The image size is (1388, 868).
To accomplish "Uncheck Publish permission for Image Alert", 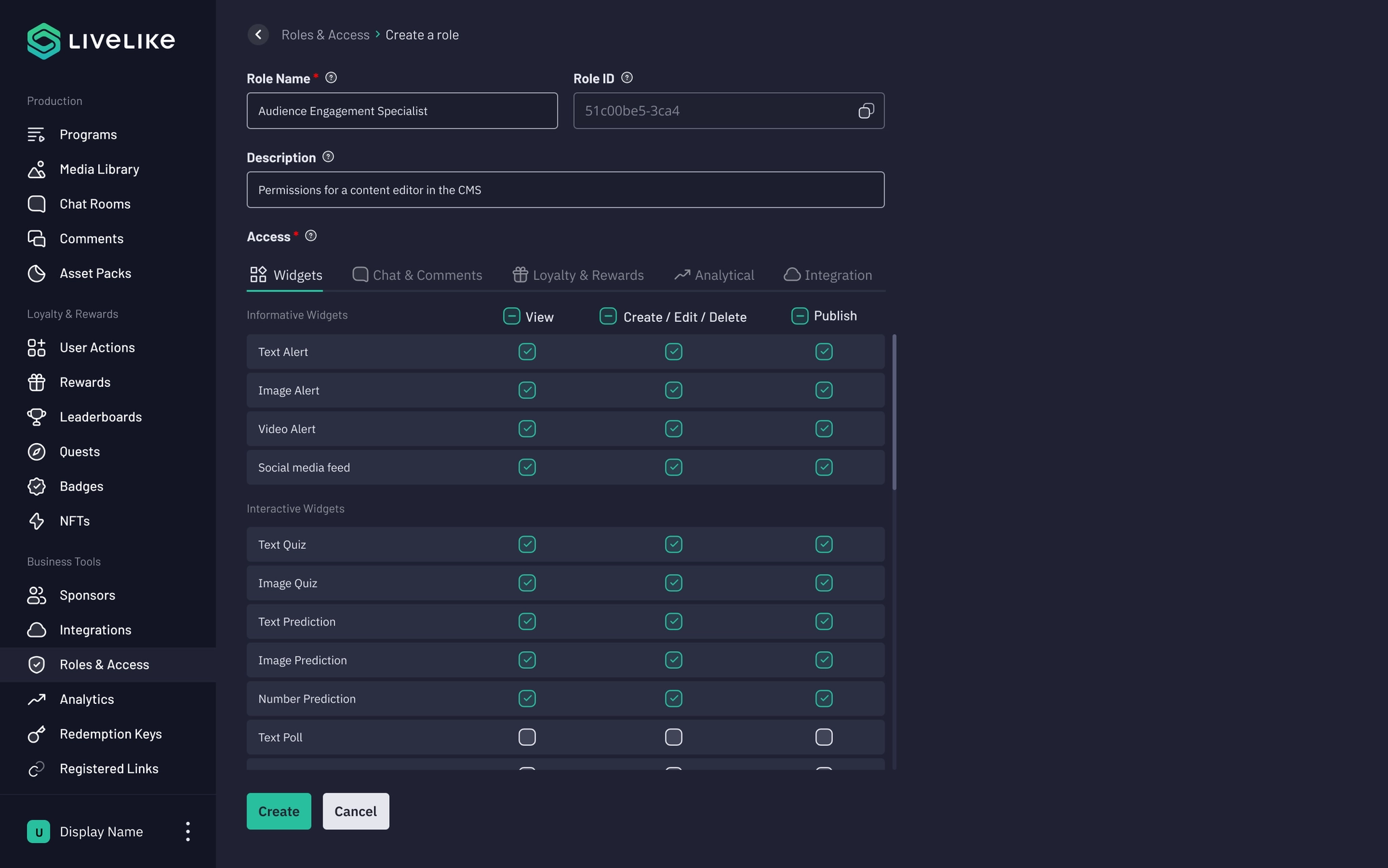I will 824,390.
